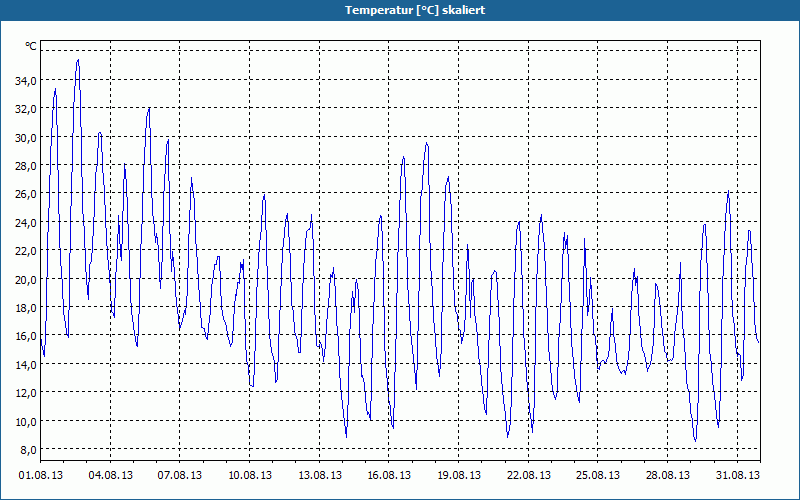
Task: Select the 32,0 y-axis label
Action: [x=26, y=109]
